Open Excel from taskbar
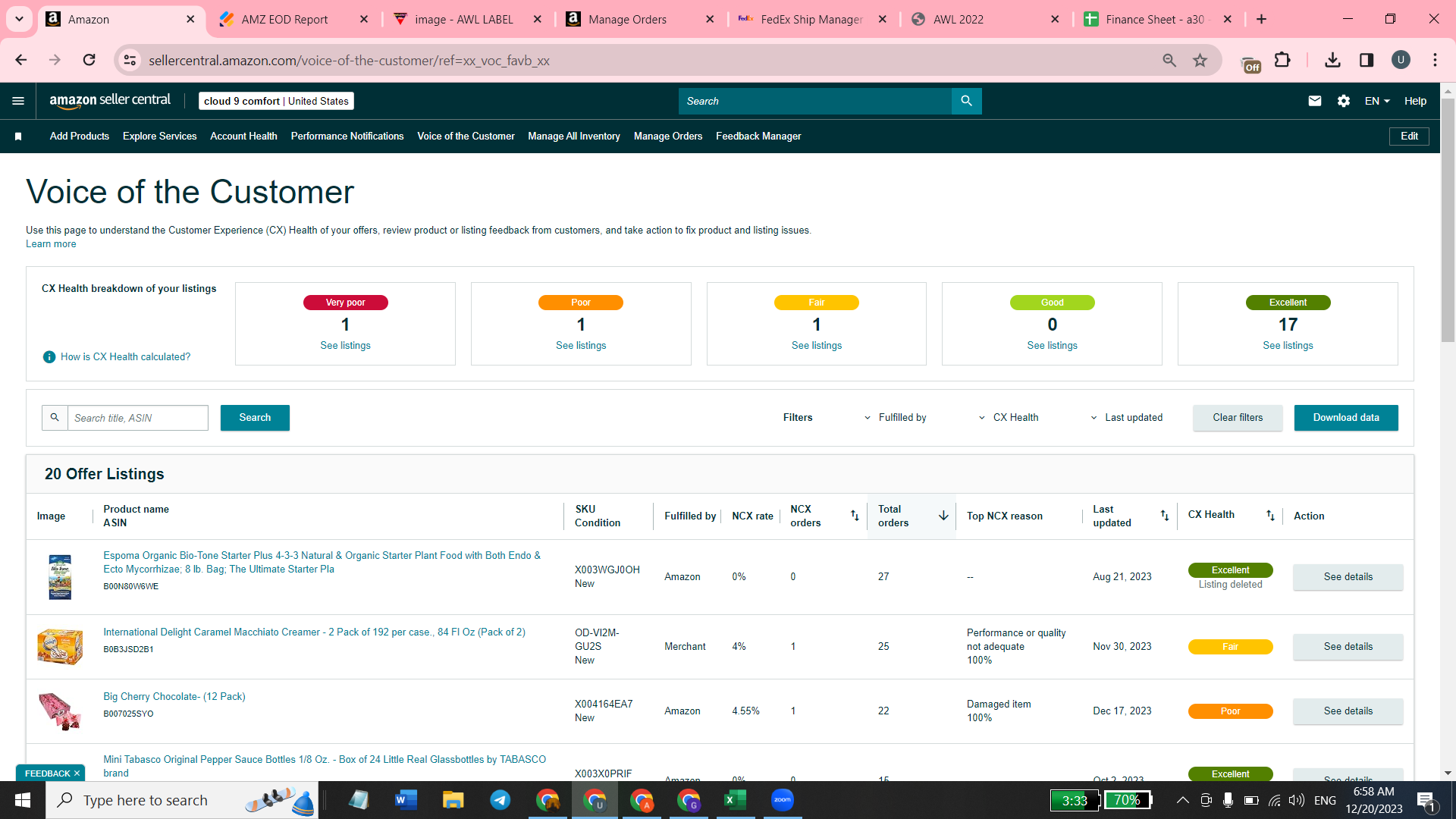This screenshot has width=1456, height=819. point(736,800)
